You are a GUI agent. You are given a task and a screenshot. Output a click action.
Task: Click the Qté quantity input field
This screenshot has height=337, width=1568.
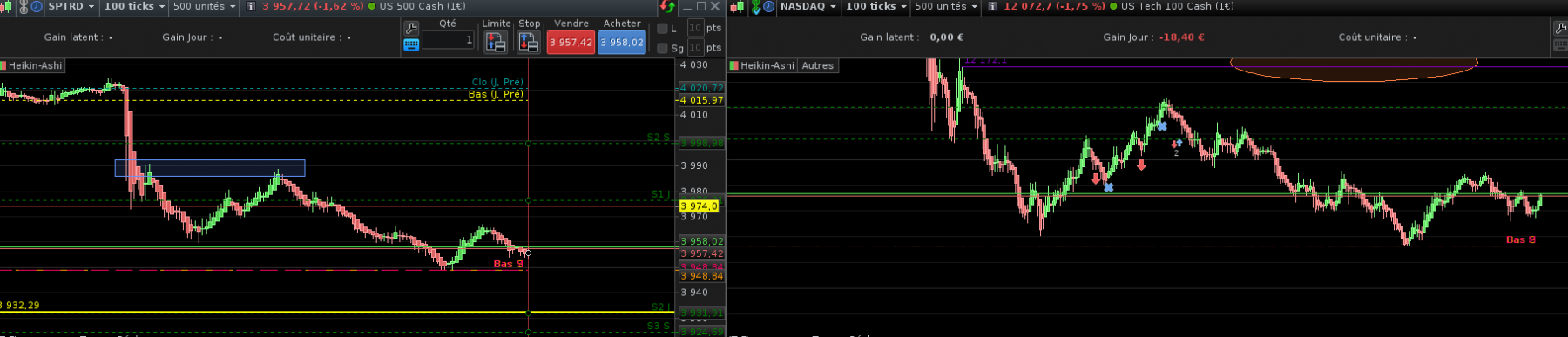pyautogui.click(x=448, y=40)
